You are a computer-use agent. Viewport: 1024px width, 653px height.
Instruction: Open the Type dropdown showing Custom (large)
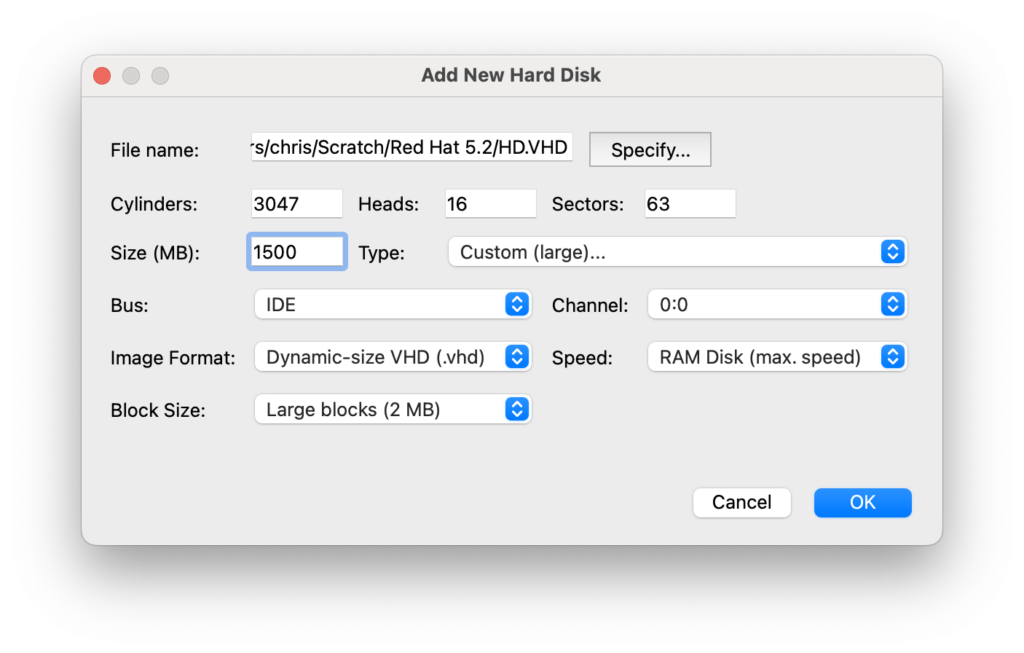click(x=677, y=252)
